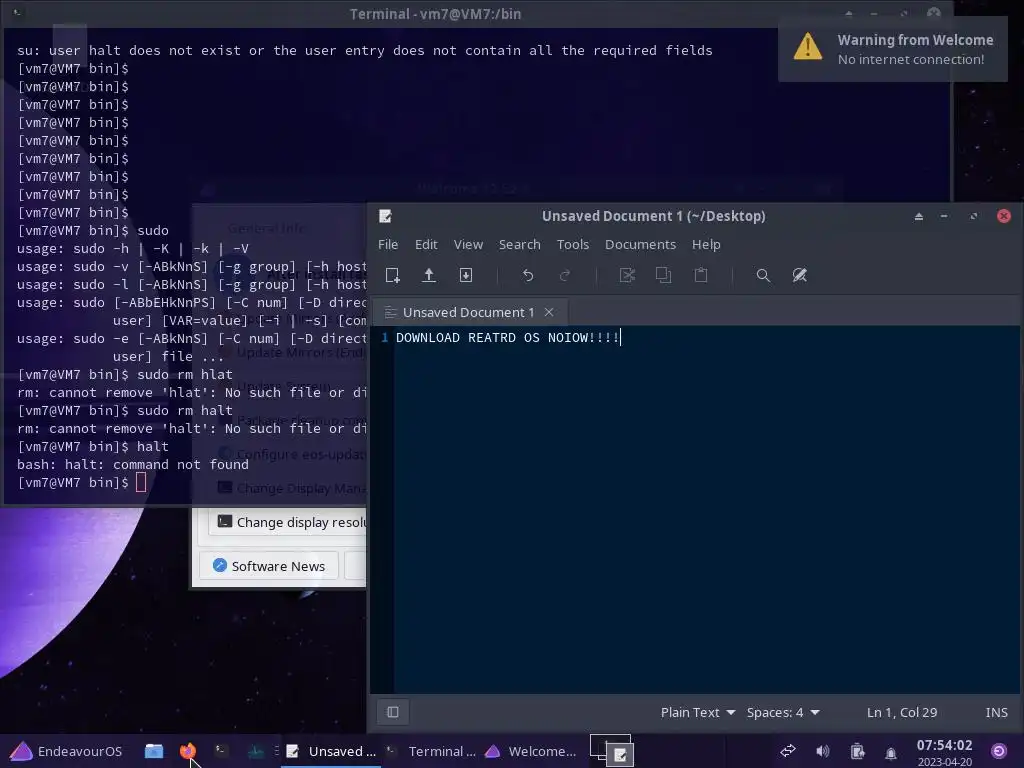
Task: Cut the selection using the toolbar icon
Action: pyautogui.click(x=627, y=275)
